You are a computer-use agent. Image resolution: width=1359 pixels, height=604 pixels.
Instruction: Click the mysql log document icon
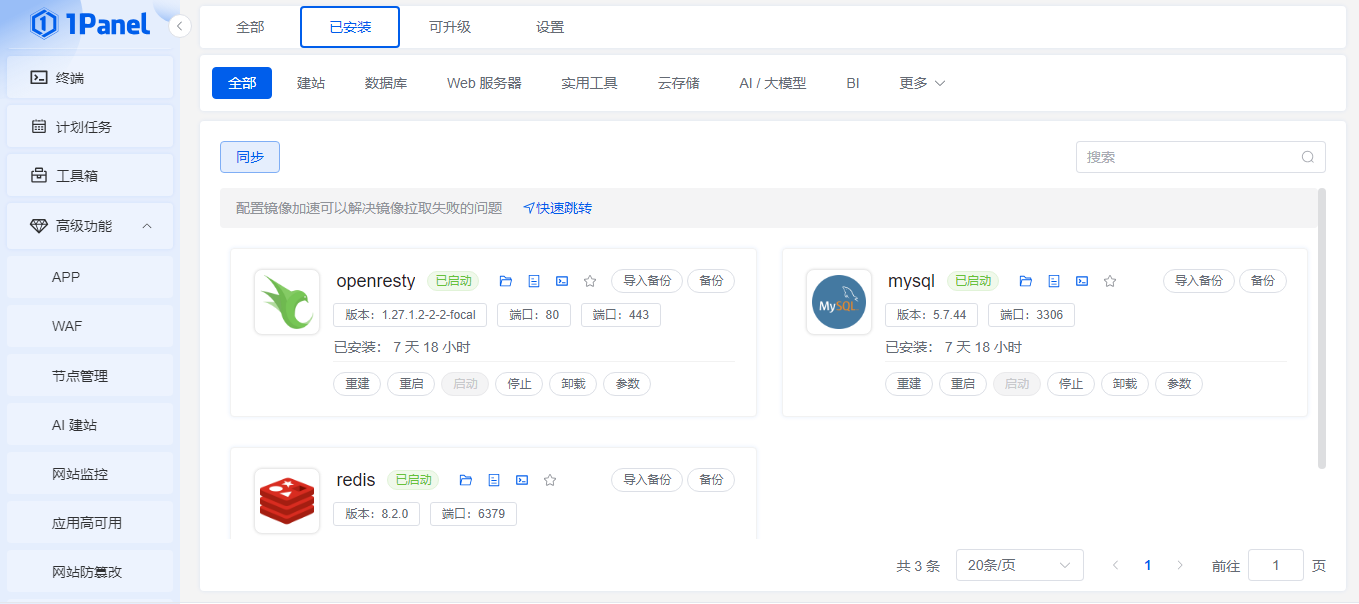click(x=1054, y=281)
